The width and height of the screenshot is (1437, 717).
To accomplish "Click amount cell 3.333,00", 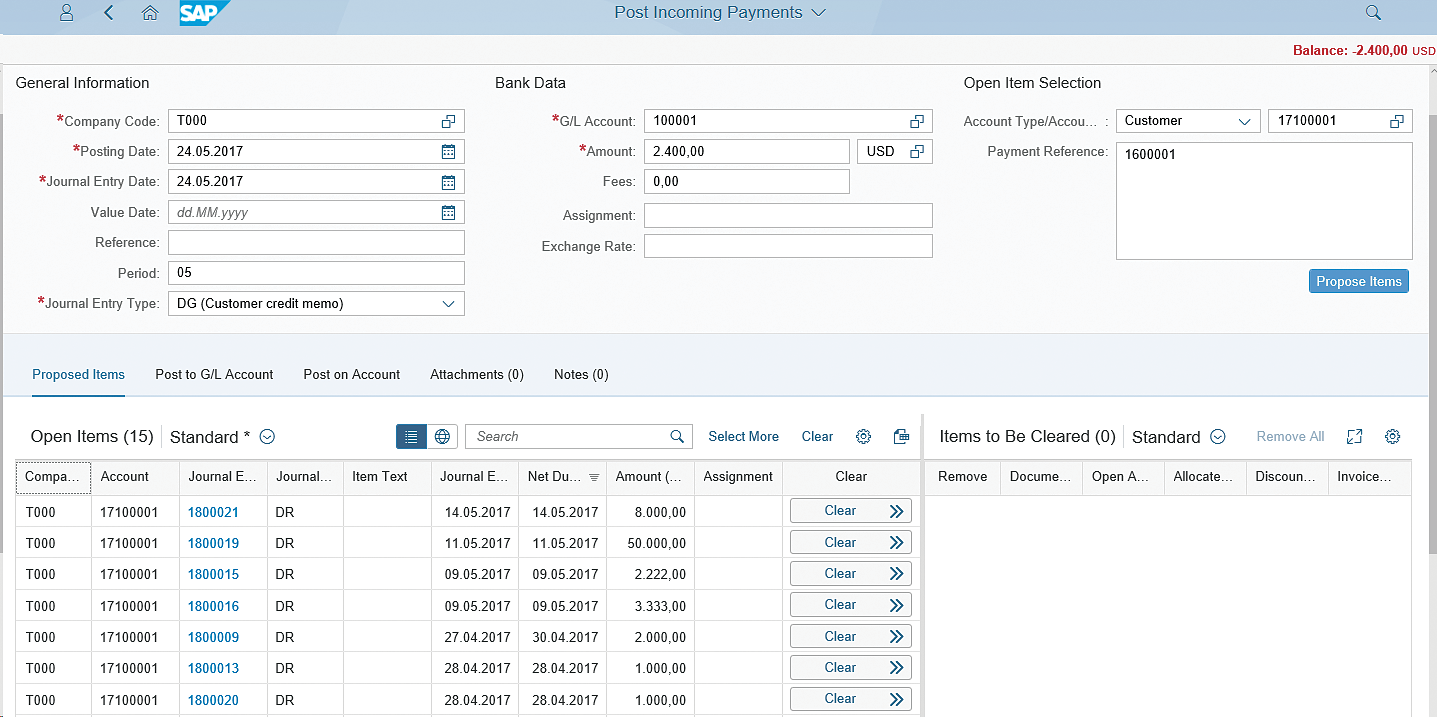I will click(x=650, y=606).
